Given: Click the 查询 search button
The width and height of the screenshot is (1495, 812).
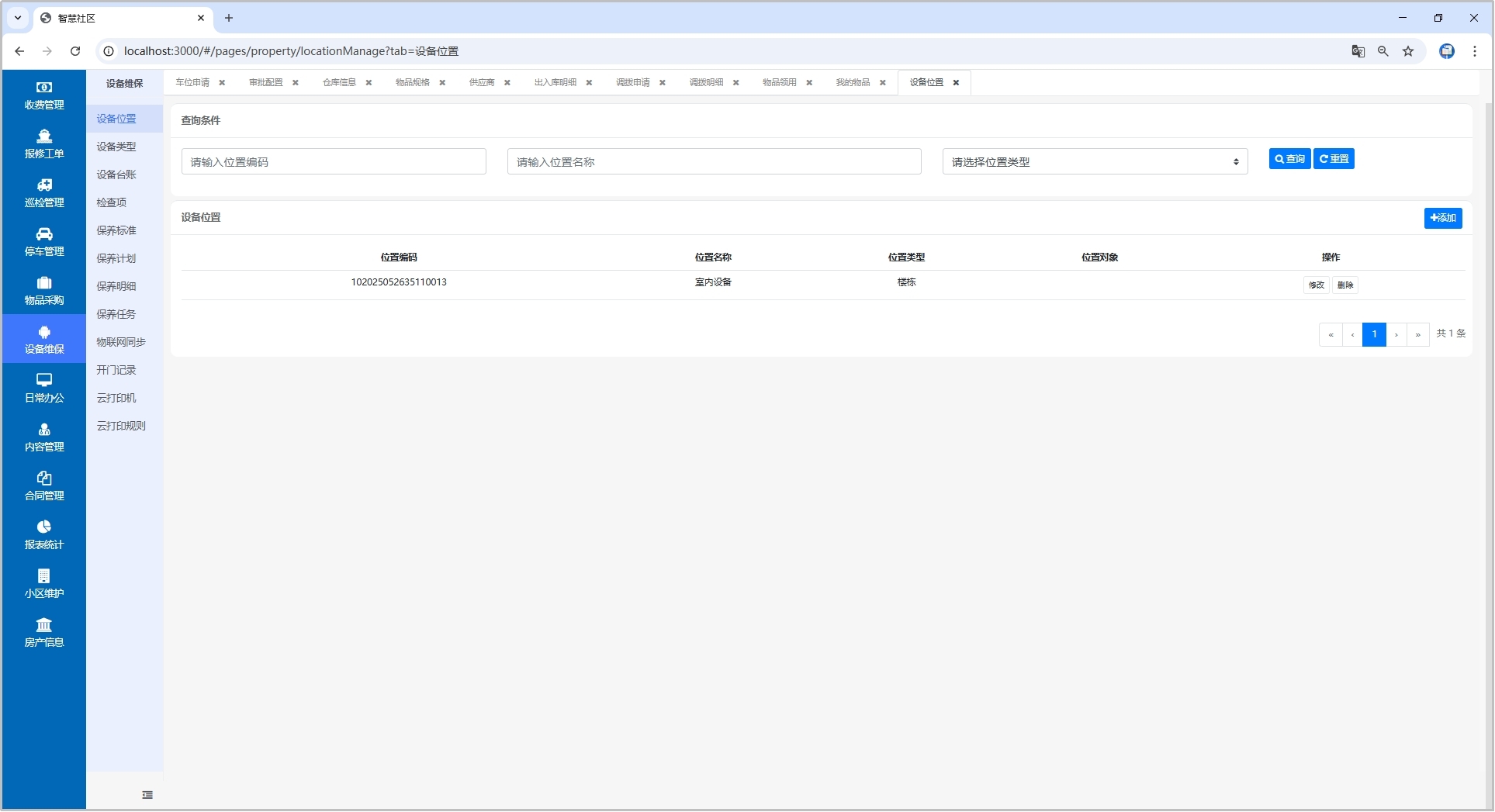Looking at the screenshot, I should (1289, 159).
